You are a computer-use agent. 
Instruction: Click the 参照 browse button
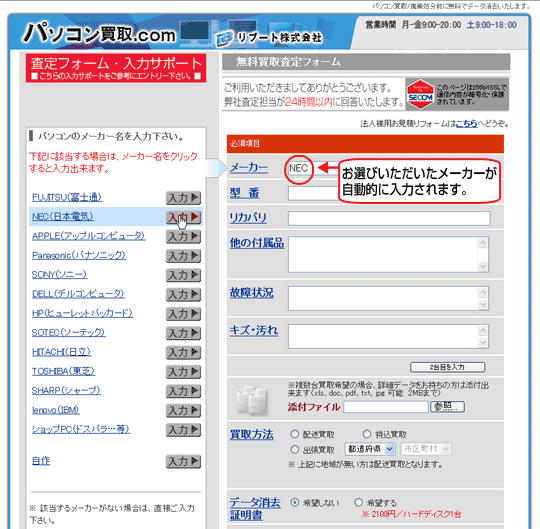[447, 407]
